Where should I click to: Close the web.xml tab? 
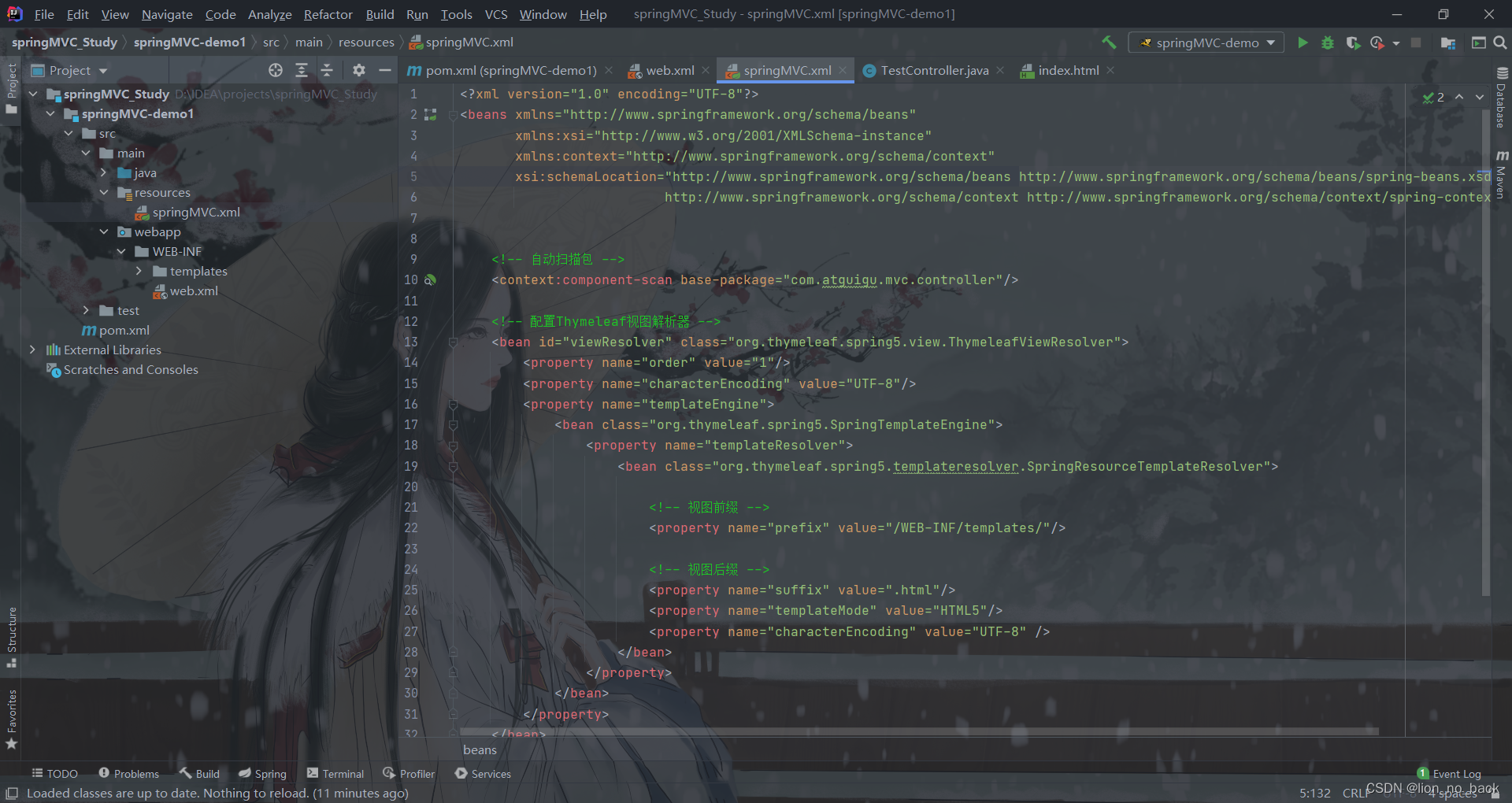pos(706,70)
